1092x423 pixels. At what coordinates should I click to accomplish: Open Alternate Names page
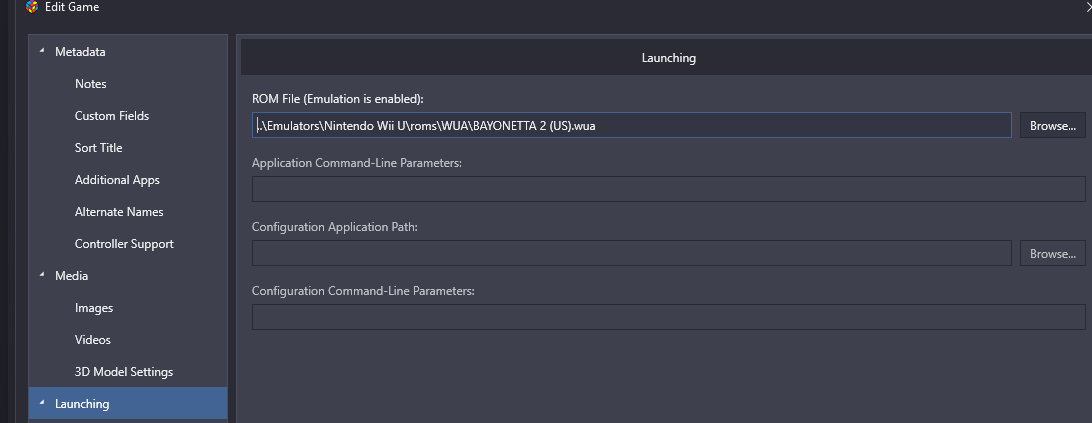[x=119, y=212]
